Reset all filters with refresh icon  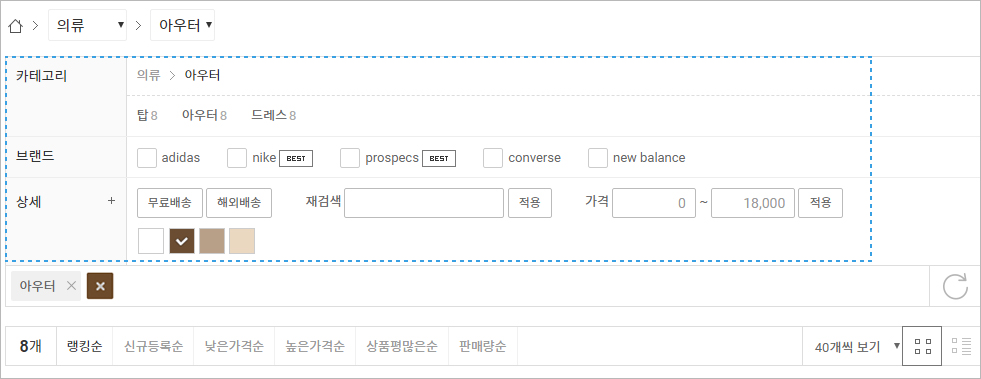(x=955, y=286)
